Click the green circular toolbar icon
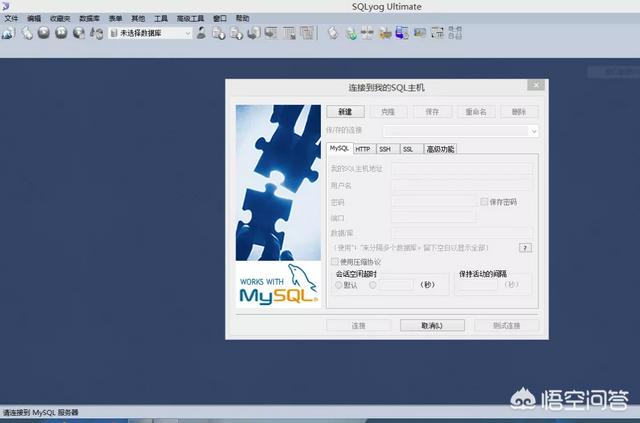640x423 pixels. (352, 33)
